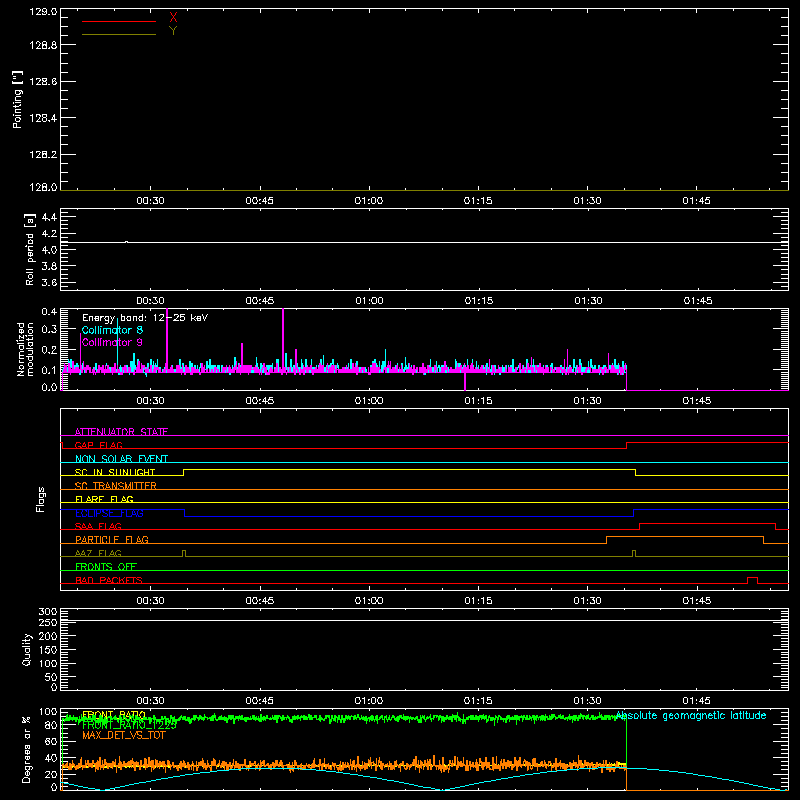
Task: Select the Collimator 9 legend label
Action: pyautogui.click(x=112, y=342)
